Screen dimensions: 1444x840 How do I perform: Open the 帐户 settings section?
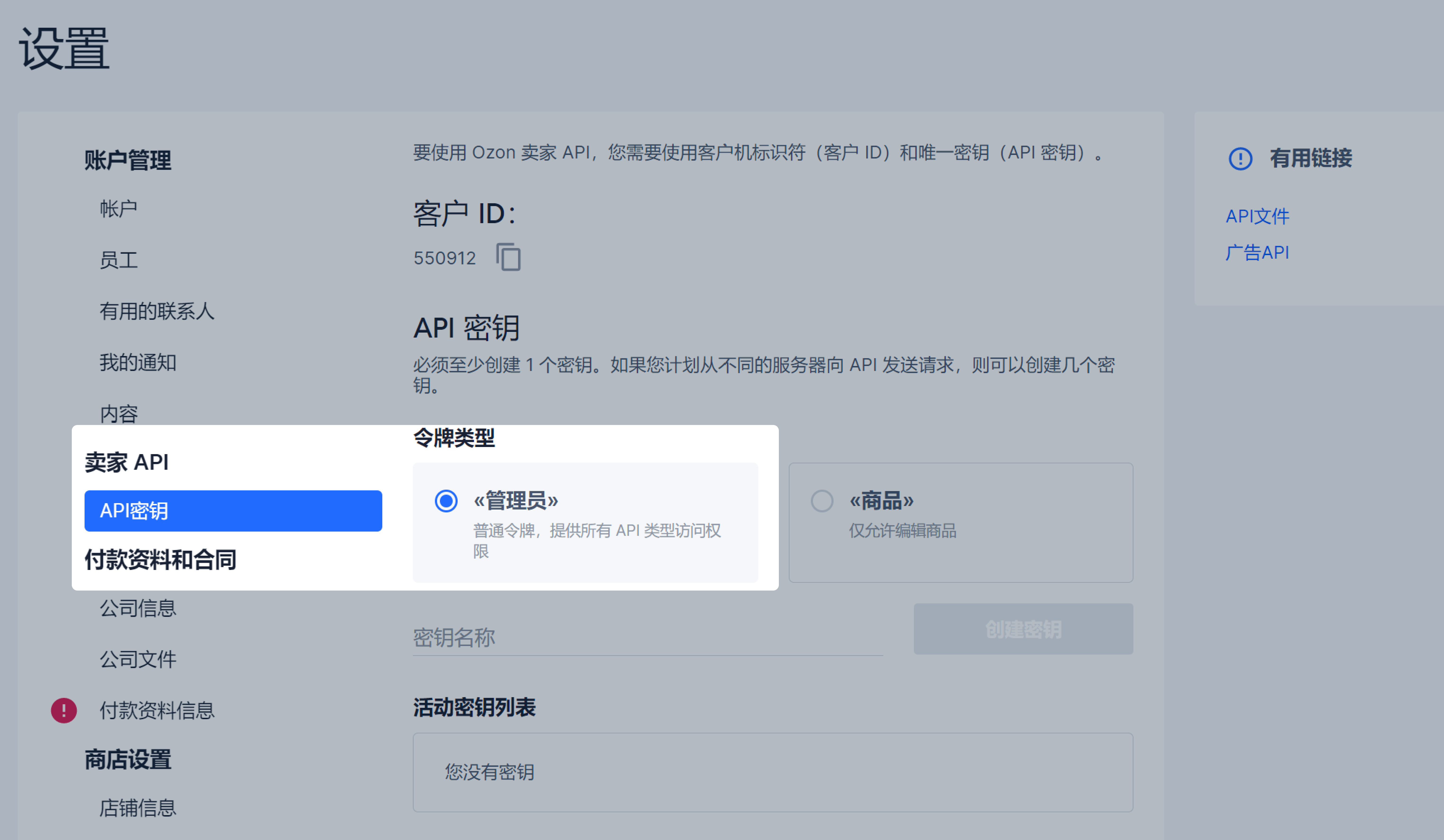(x=119, y=208)
